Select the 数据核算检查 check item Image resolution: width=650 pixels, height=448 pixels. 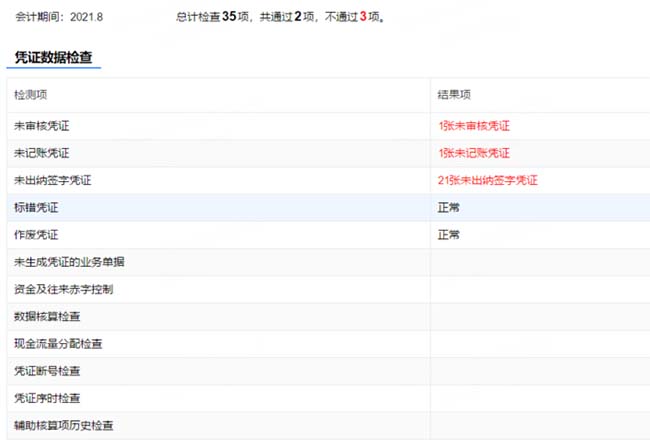point(47,317)
